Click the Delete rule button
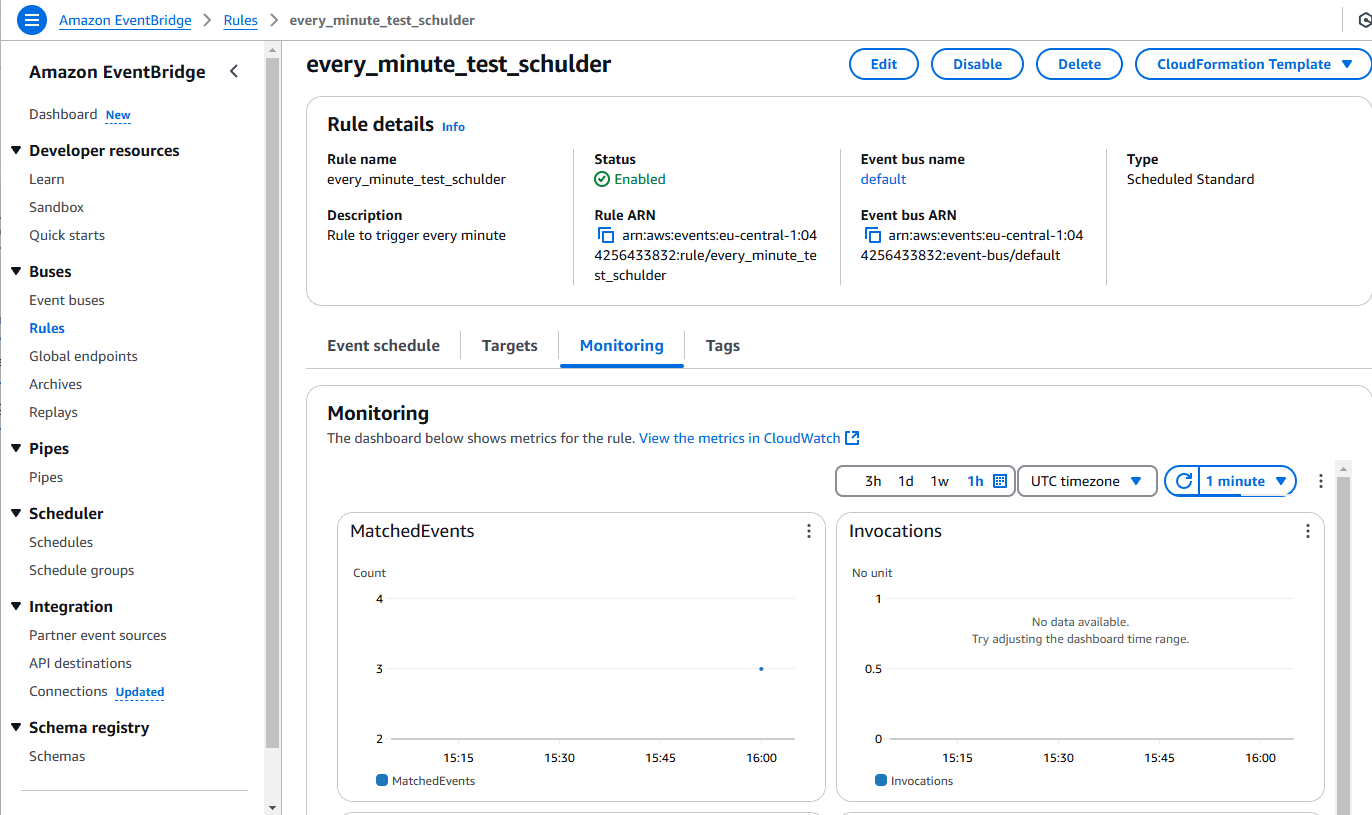This screenshot has width=1372, height=815. click(x=1080, y=64)
